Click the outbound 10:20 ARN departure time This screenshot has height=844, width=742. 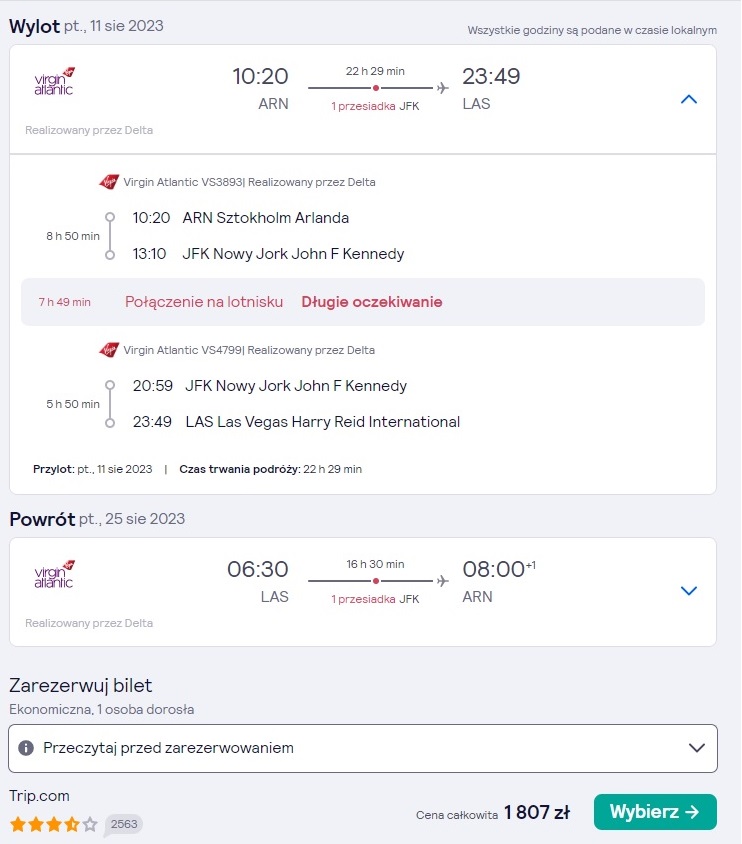[260, 76]
